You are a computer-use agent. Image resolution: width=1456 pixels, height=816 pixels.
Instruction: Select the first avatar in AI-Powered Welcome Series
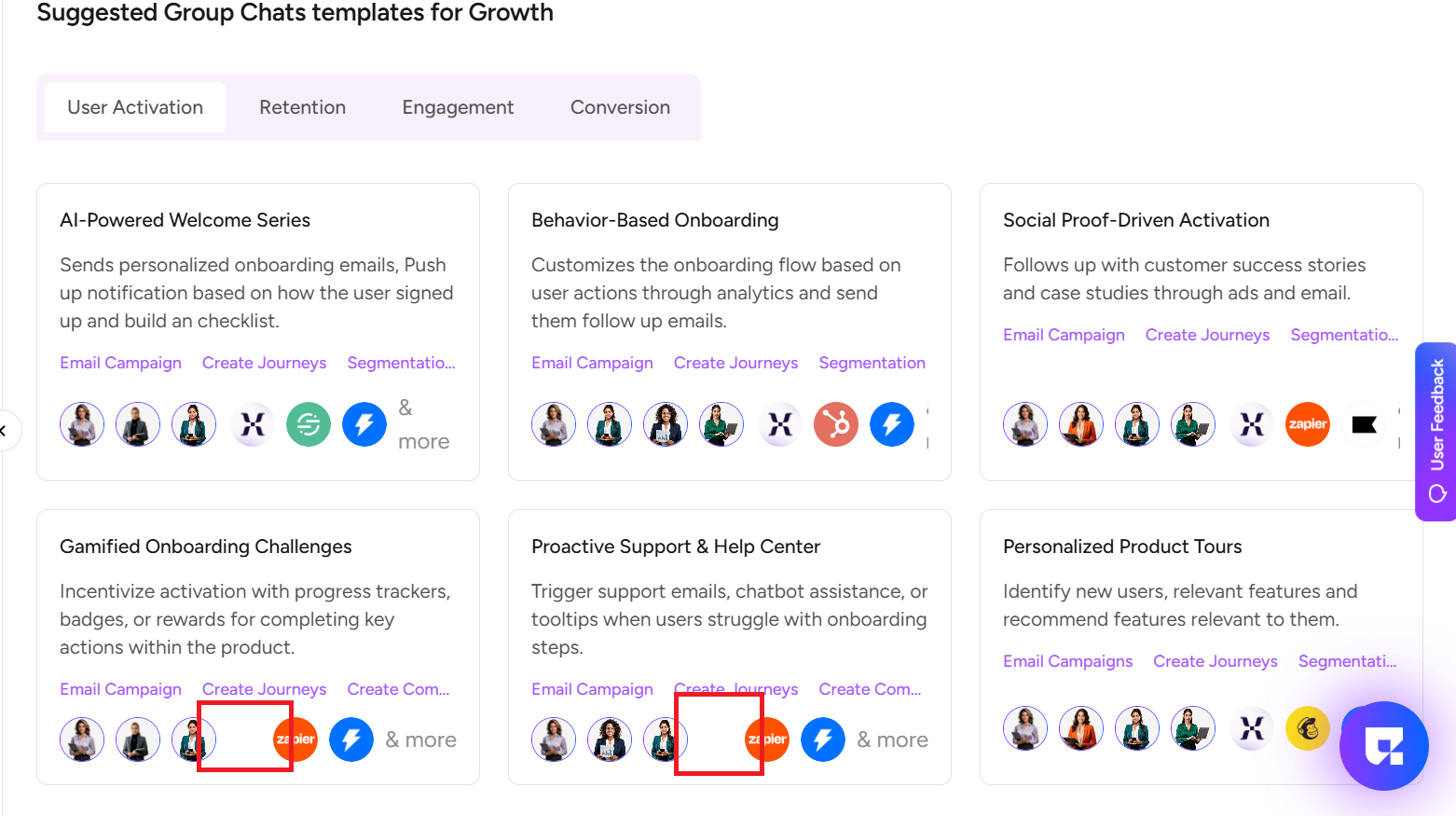82,425
